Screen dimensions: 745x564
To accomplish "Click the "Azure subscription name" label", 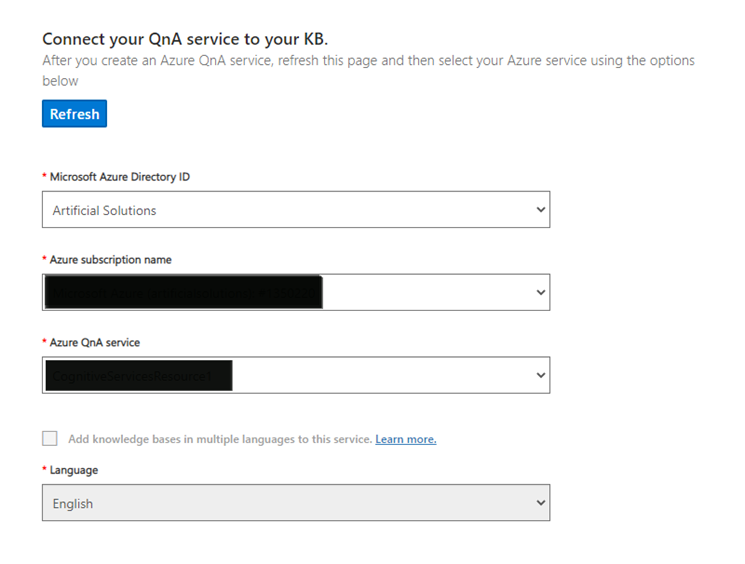I will 110,260.
